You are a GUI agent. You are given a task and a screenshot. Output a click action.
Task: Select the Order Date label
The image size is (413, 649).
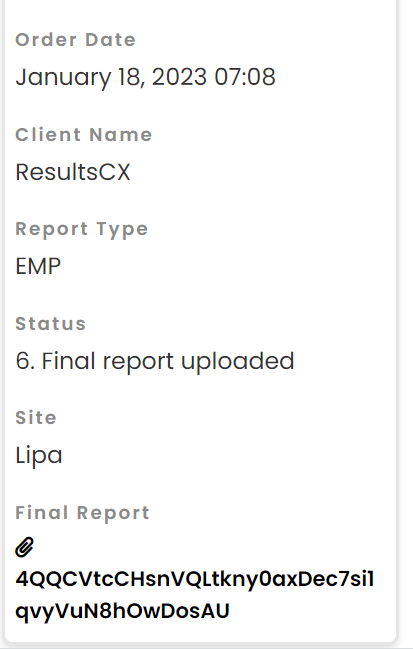point(76,40)
